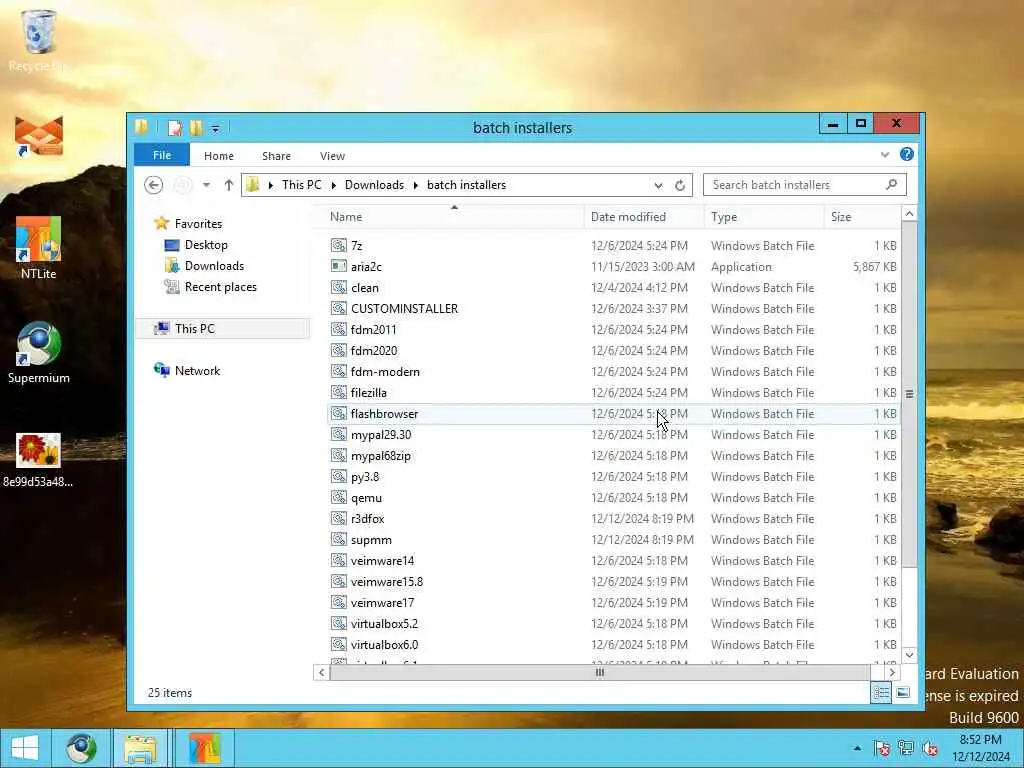Expand the ribbon with the chevron

pyautogui.click(x=885, y=155)
